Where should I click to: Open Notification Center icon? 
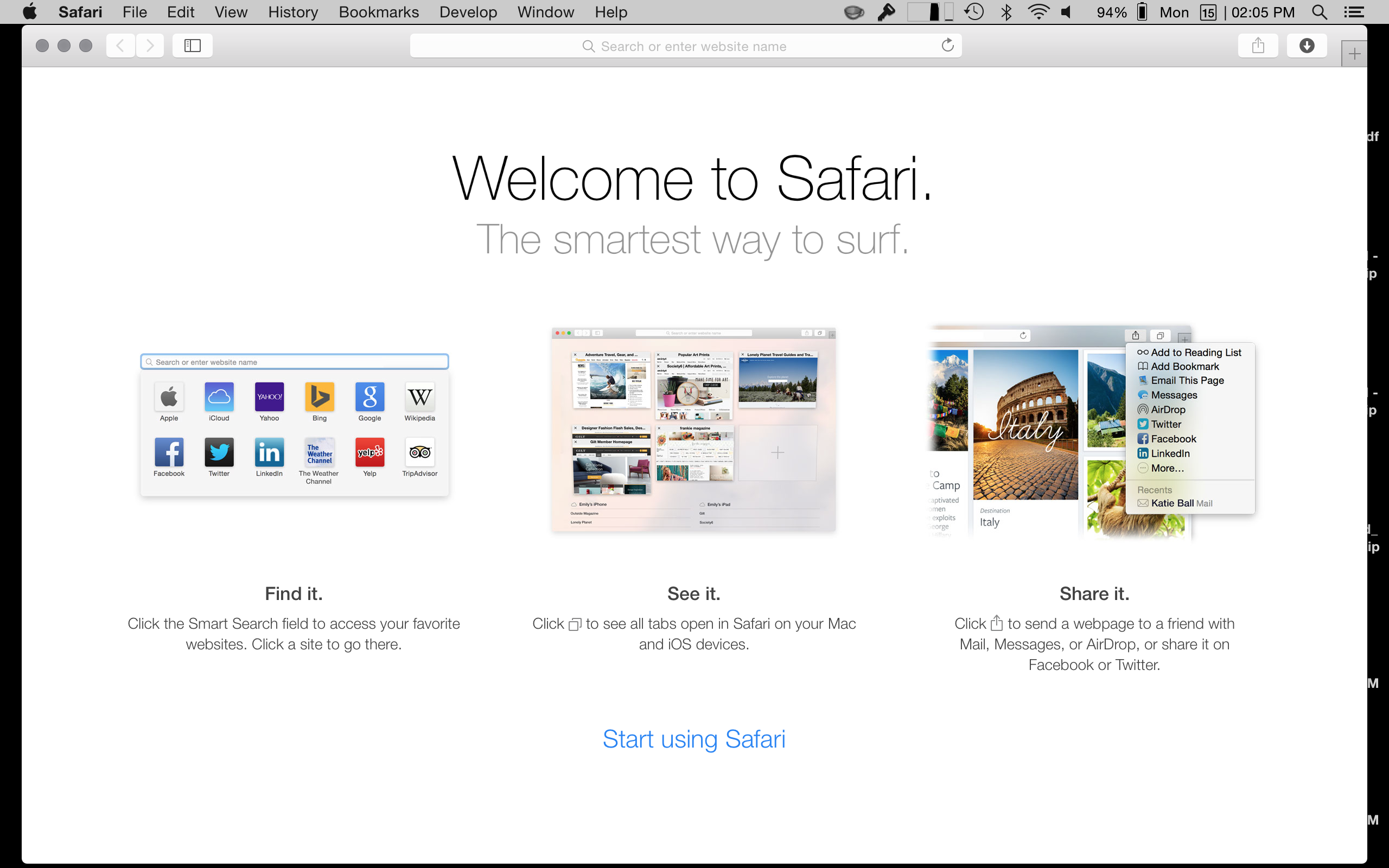coord(1355,12)
